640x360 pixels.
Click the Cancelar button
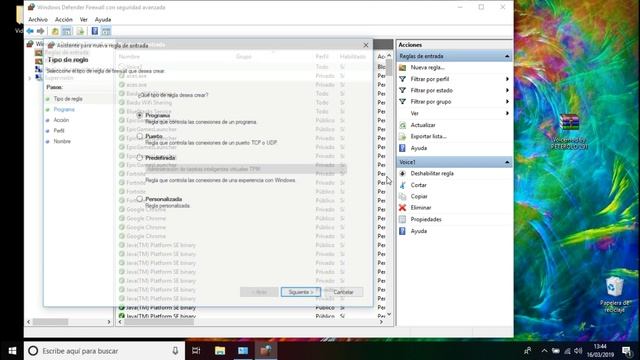(x=343, y=292)
